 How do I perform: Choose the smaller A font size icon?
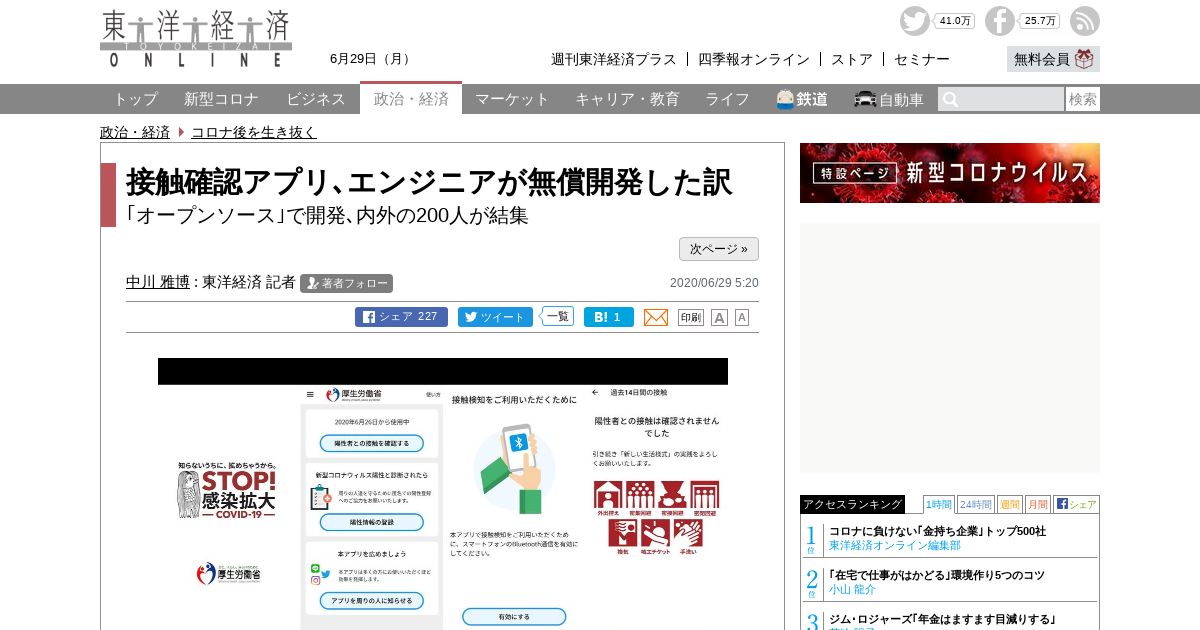pos(742,317)
